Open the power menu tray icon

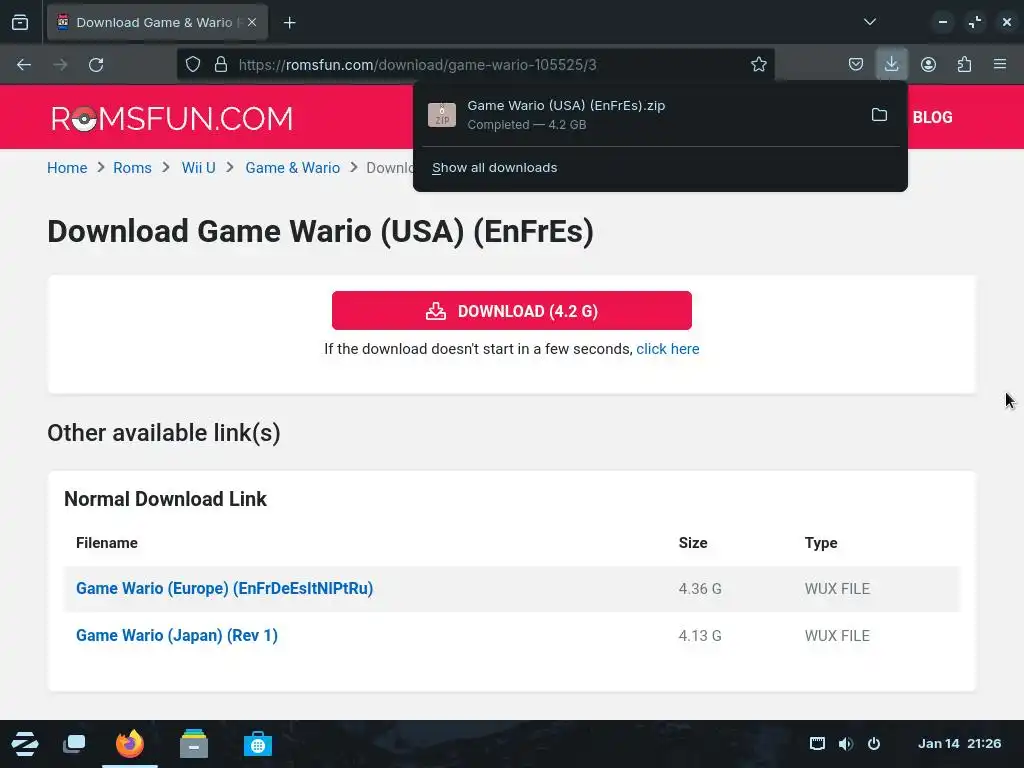(x=874, y=744)
